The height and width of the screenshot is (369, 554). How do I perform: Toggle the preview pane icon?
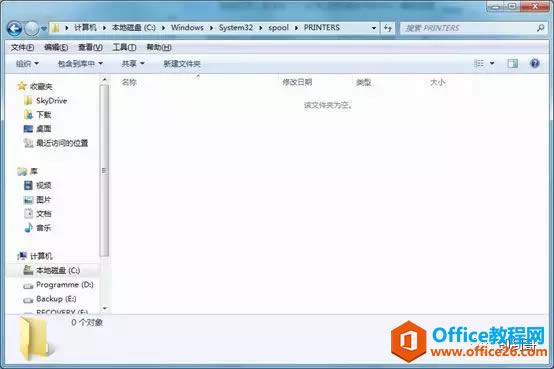tap(513, 64)
